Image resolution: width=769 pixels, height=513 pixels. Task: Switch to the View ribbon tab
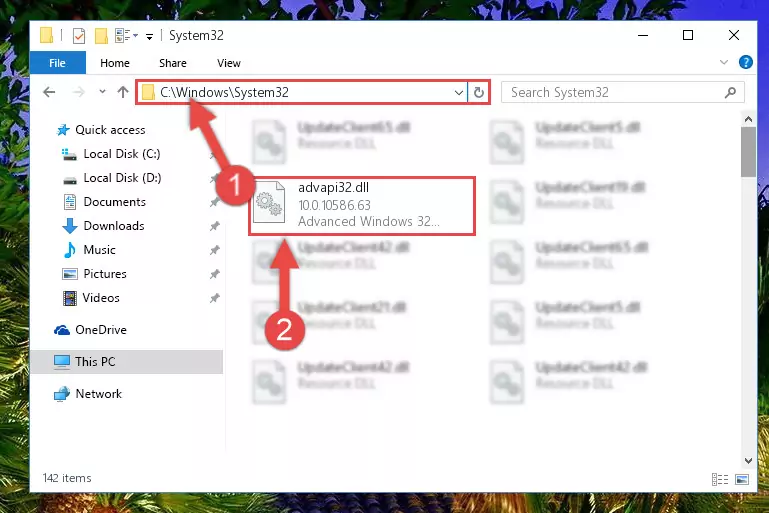click(229, 63)
